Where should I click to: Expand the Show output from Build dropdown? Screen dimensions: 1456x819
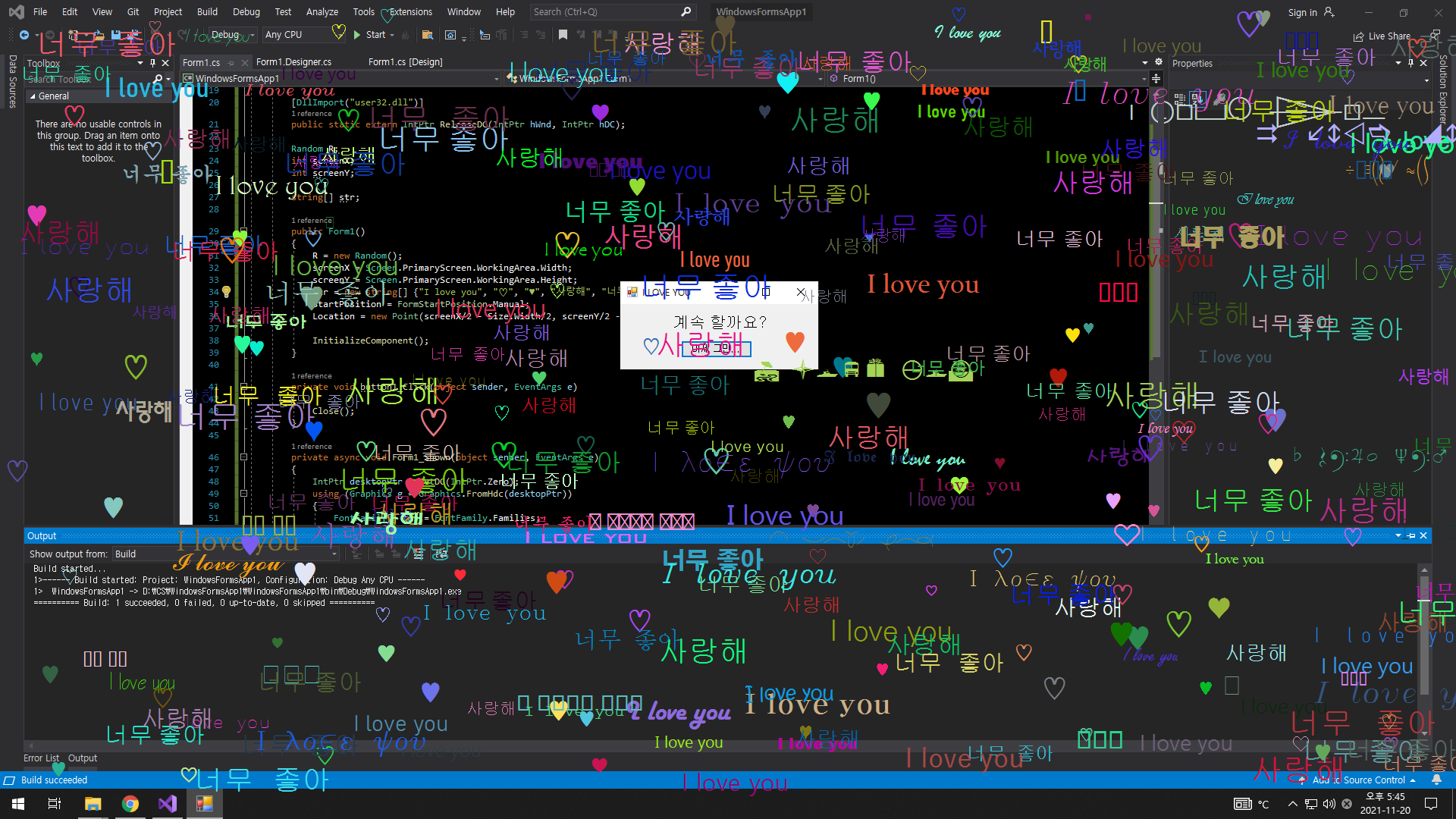tap(334, 554)
